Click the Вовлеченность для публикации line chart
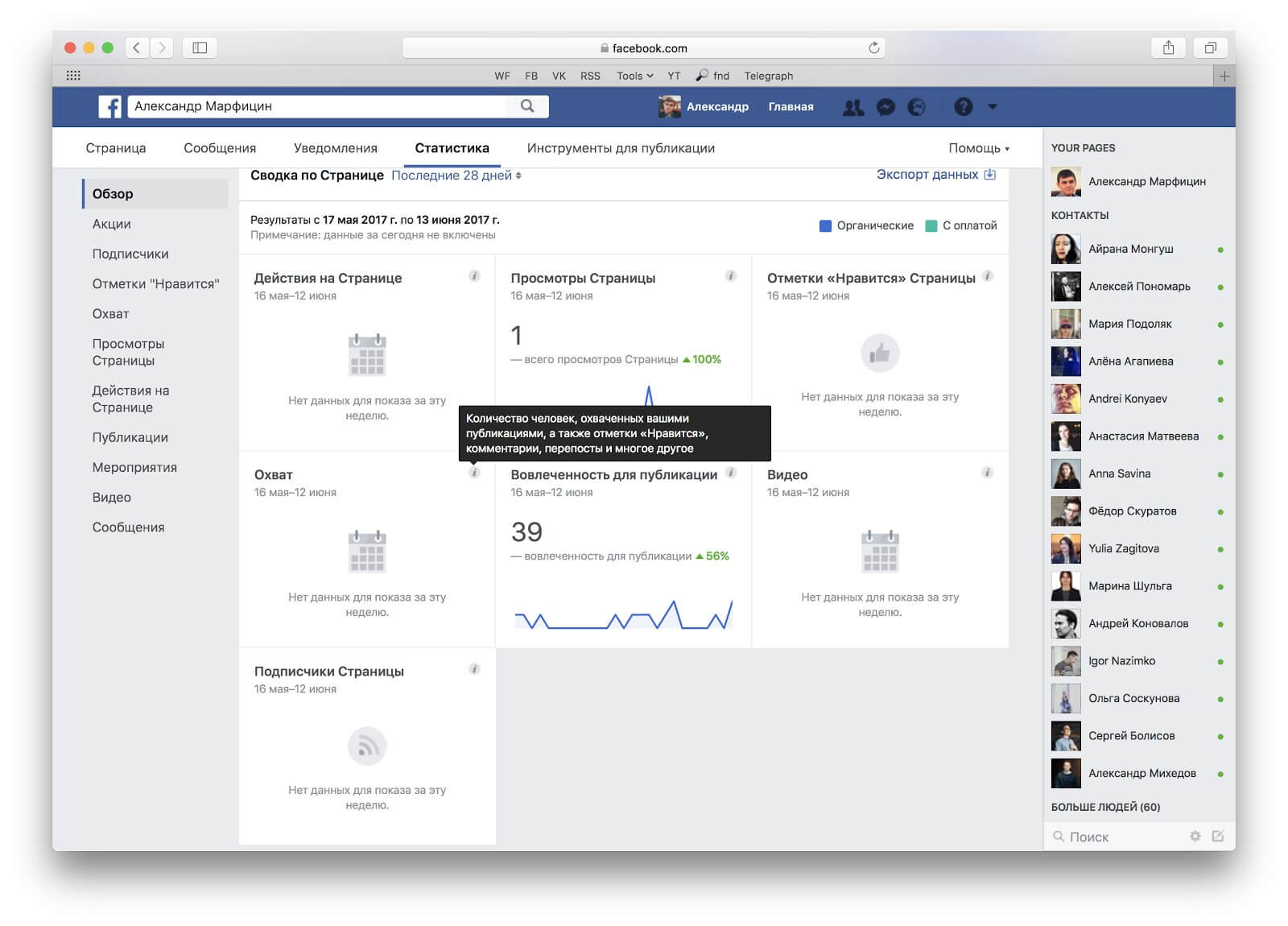The width and height of the screenshot is (1288, 926). coord(624,614)
